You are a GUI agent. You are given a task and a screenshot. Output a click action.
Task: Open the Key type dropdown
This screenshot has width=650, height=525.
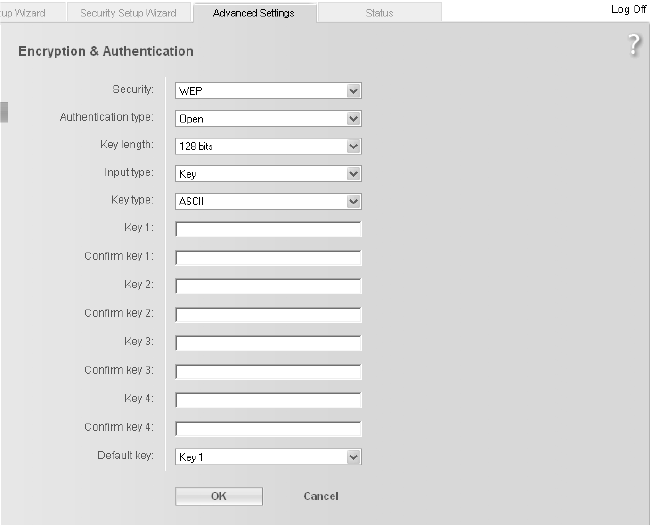click(x=267, y=201)
